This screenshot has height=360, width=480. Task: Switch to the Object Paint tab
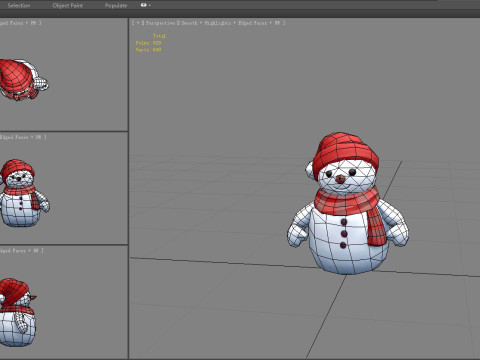tap(68, 5)
